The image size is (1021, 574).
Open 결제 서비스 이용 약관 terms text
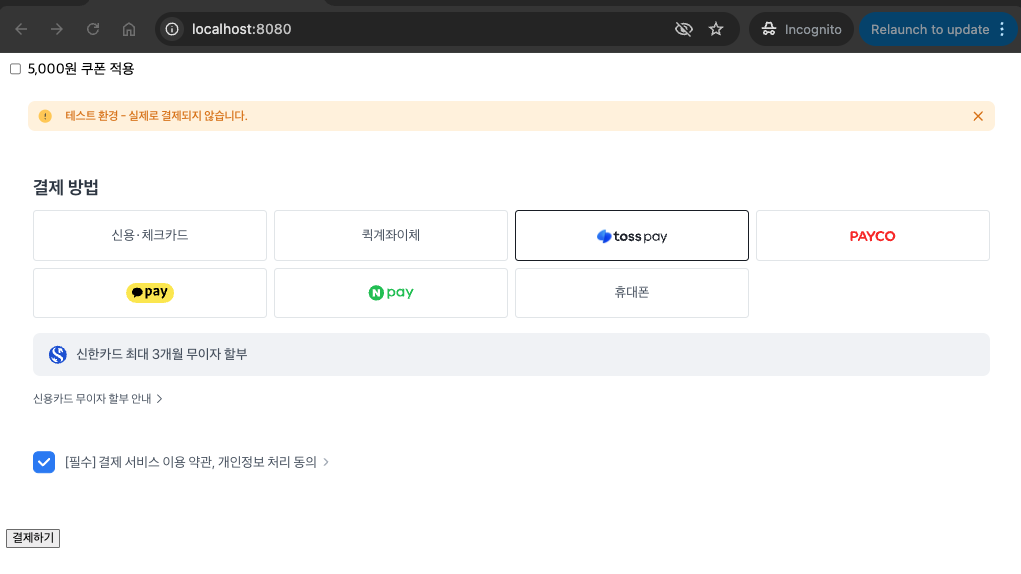coord(191,462)
